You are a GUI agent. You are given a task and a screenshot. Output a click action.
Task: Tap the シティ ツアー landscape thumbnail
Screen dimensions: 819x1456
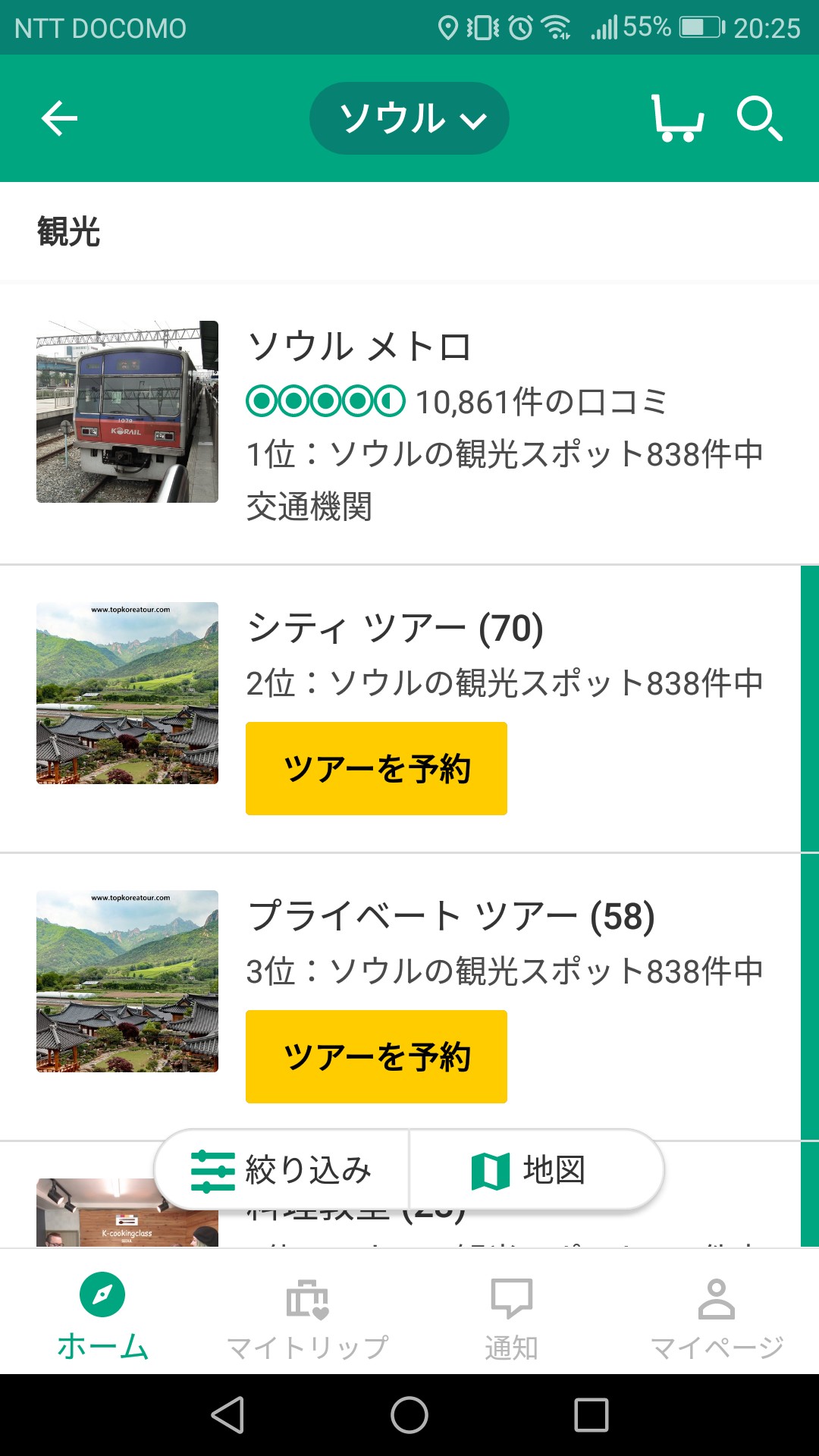pyautogui.click(x=127, y=693)
